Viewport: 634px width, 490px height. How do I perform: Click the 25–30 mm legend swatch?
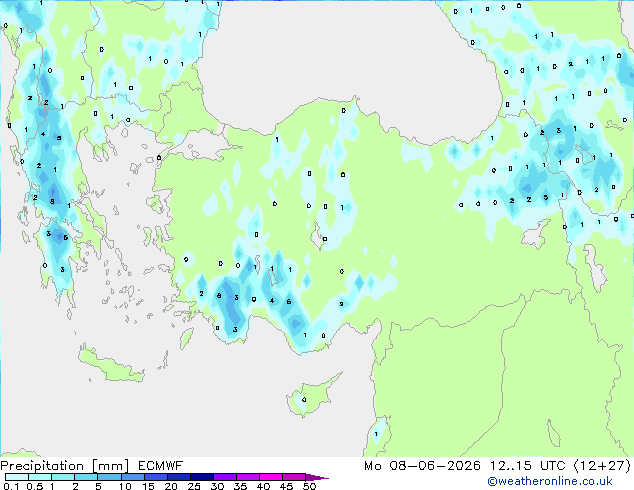pyautogui.click(x=201, y=477)
